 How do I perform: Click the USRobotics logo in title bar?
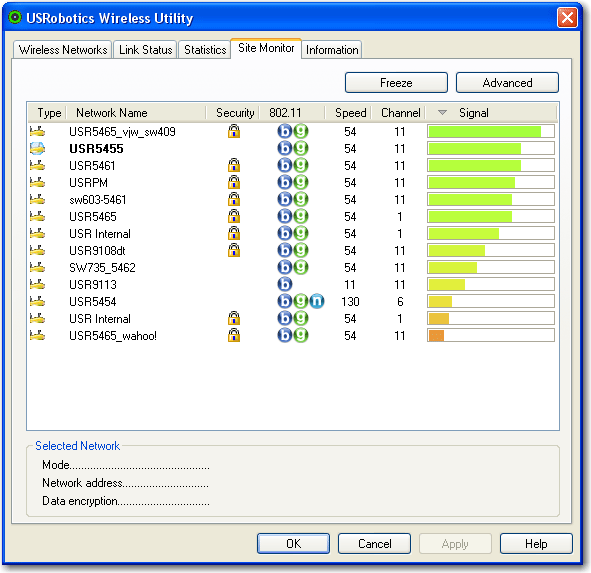[x=15, y=17]
